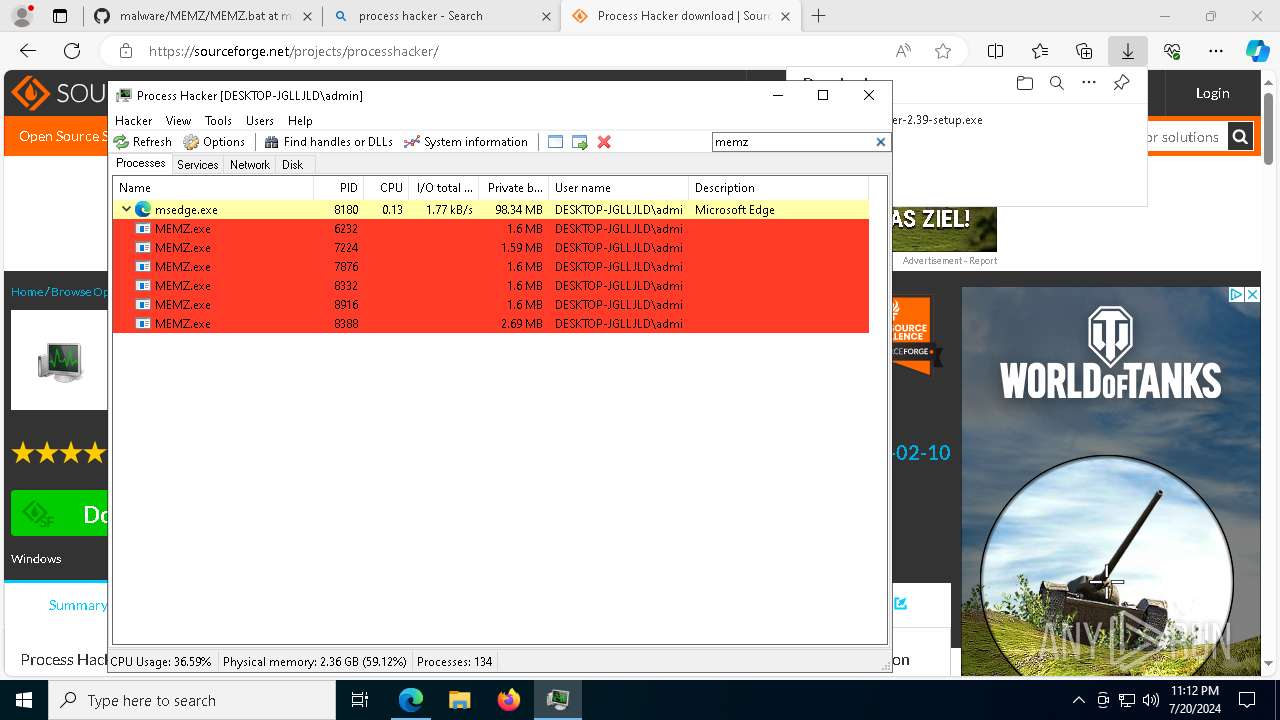The image size is (1280, 720).
Task: Open the Hacker menu
Action: click(x=133, y=120)
